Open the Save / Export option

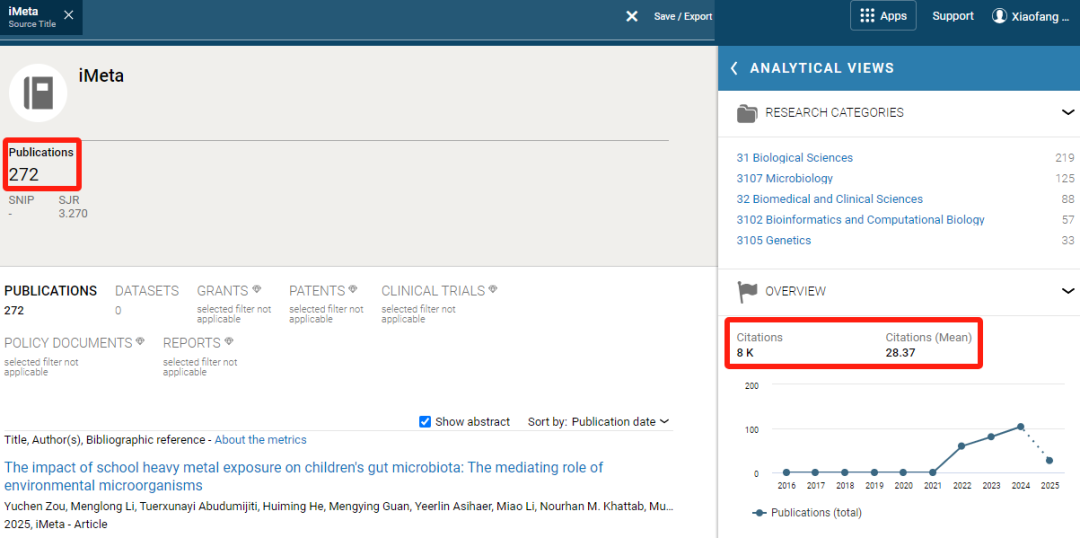(x=683, y=17)
